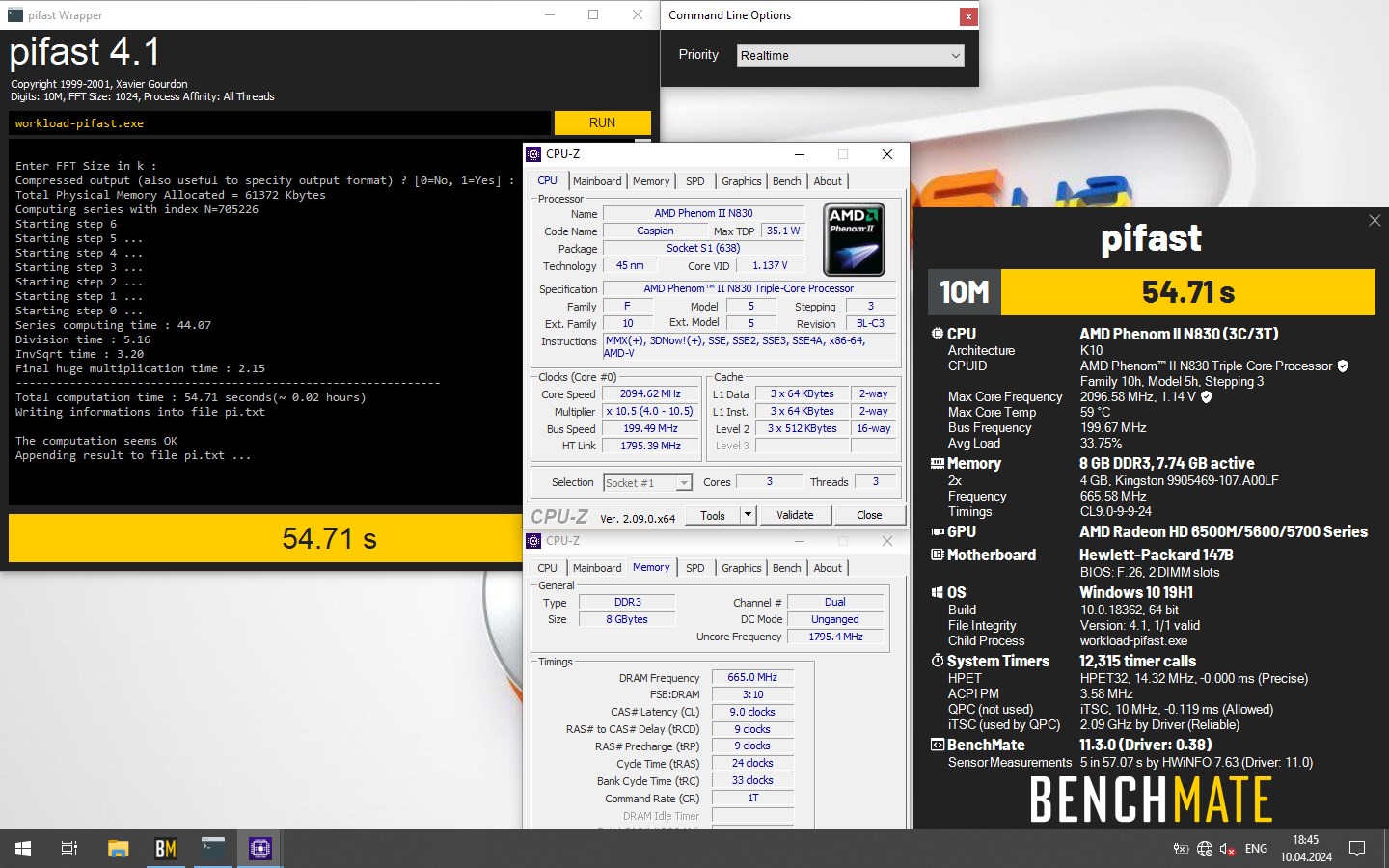Screen dimensions: 1389x868
Task: Click the DRAM Frequency 665.0 MHz value
Action: 752,677
